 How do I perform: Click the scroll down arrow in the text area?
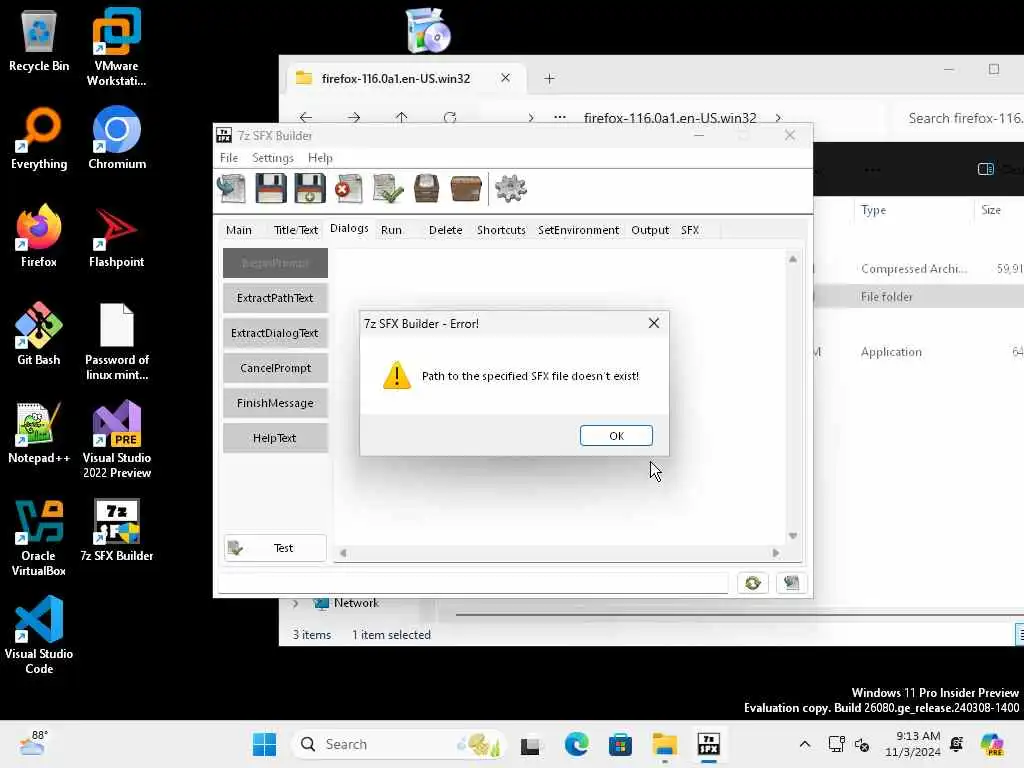[793, 536]
